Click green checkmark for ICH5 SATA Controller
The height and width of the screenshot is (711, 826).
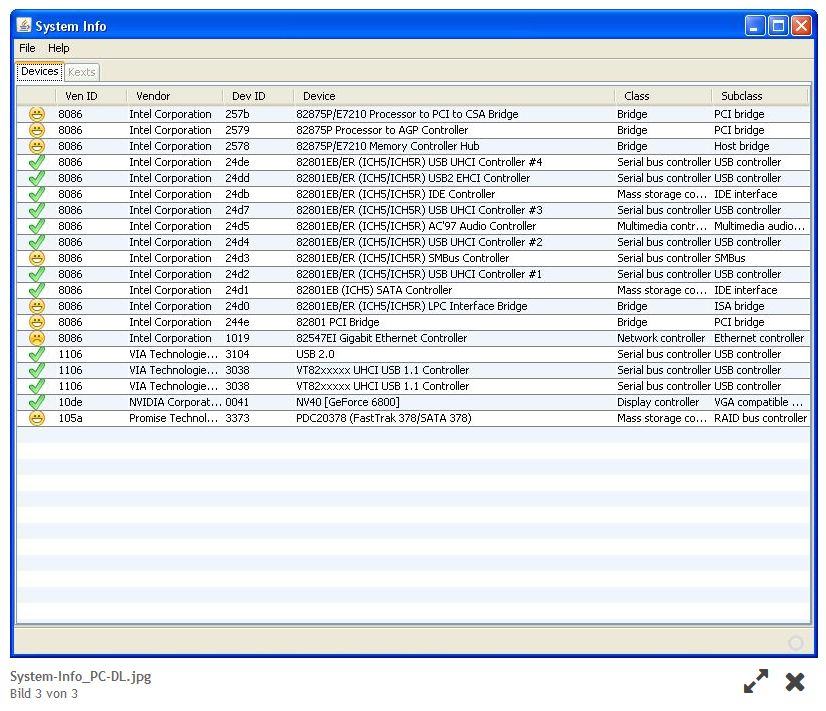(x=36, y=290)
